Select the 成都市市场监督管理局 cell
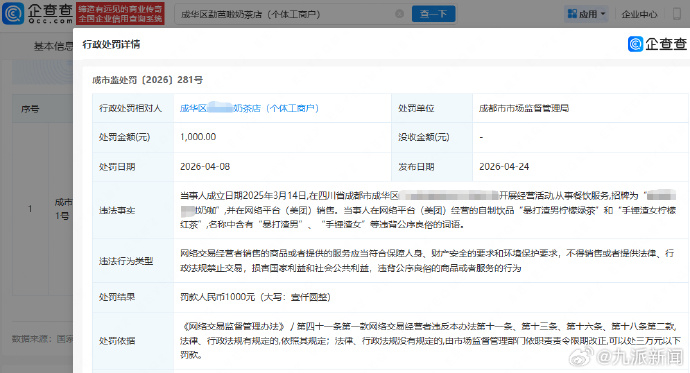This screenshot has height=373, width=690. tap(580, 108)
